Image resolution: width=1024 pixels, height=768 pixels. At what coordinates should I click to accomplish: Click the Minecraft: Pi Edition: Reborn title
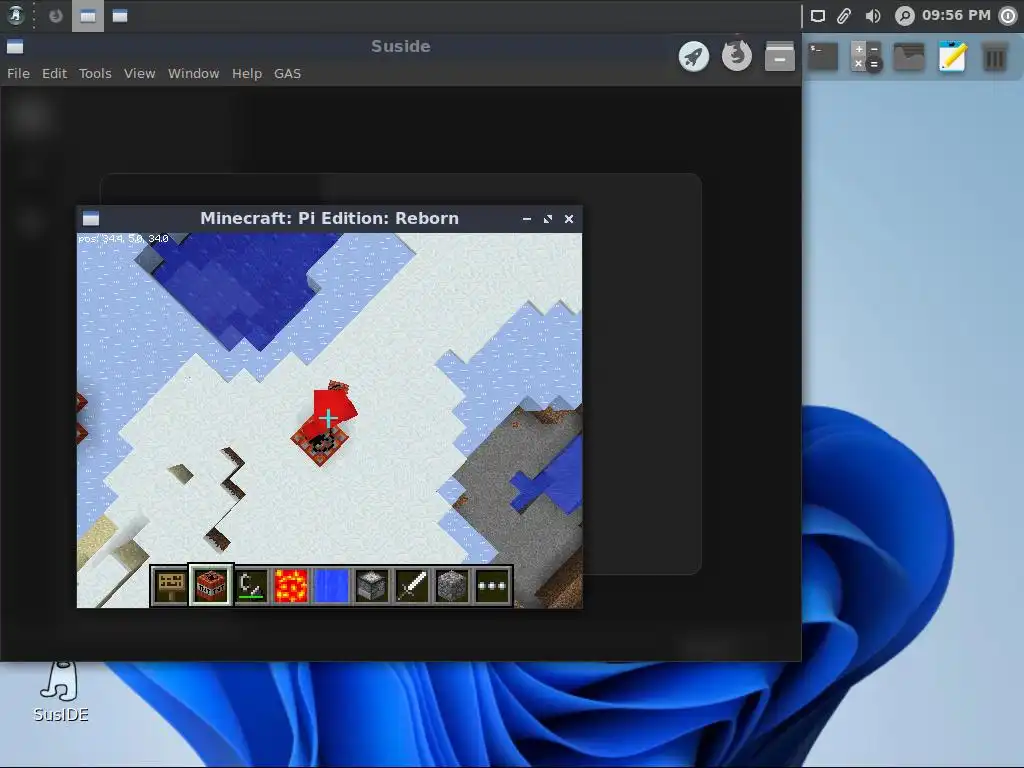(329, 218)
